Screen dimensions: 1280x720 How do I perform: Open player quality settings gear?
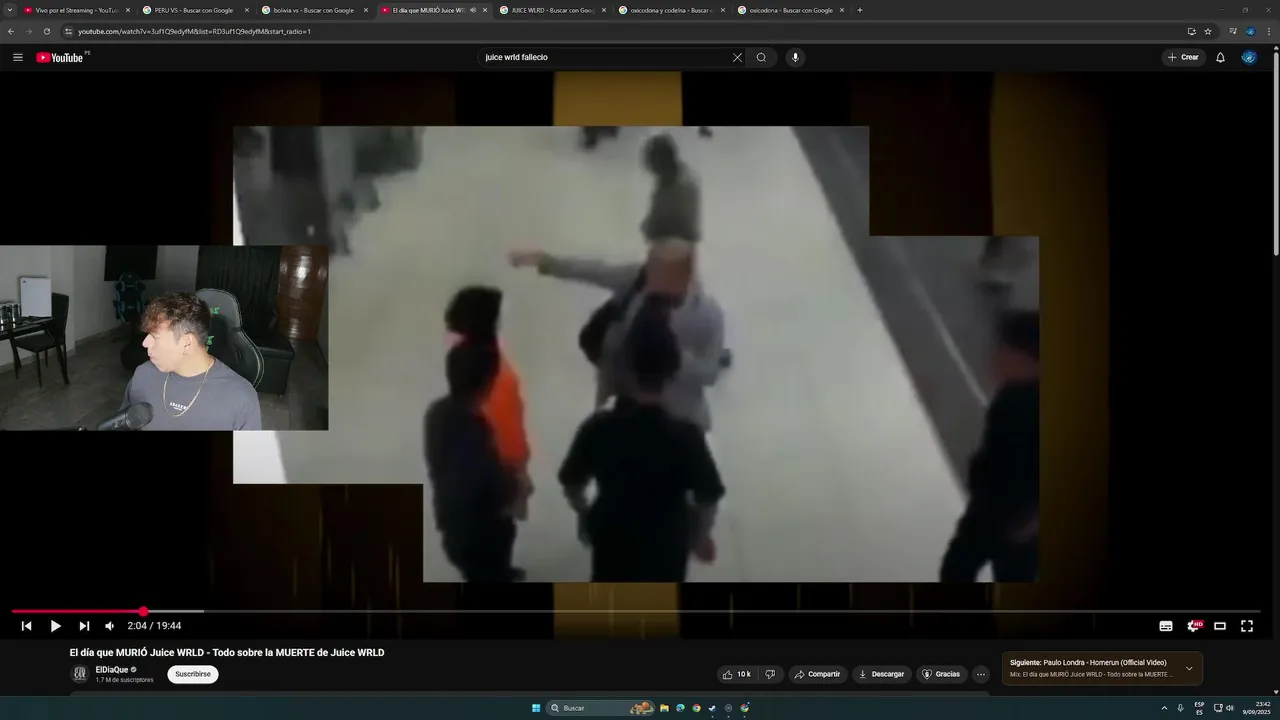[1193, 626]
